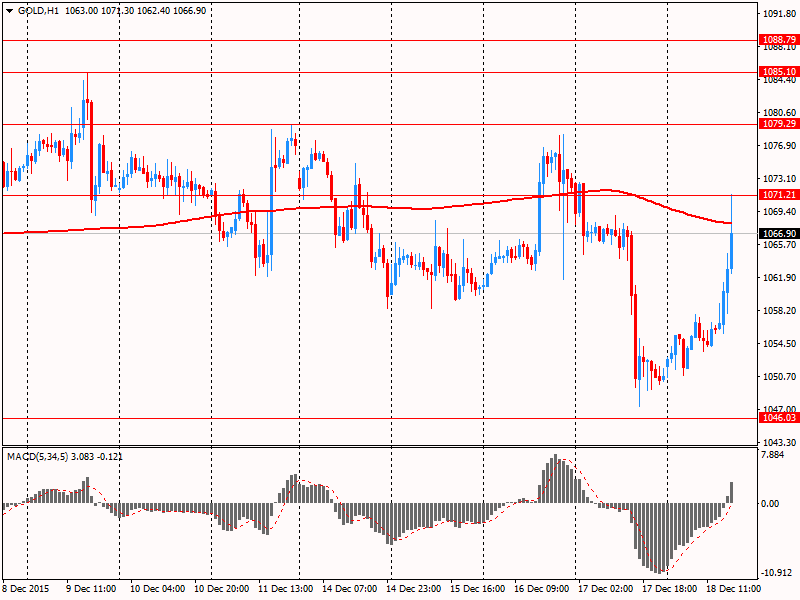Click the triangle arrow beside GOLD,H1
The width and height of the screenshot is (800, 600).
pyautogui.click(x=9, y=9)
